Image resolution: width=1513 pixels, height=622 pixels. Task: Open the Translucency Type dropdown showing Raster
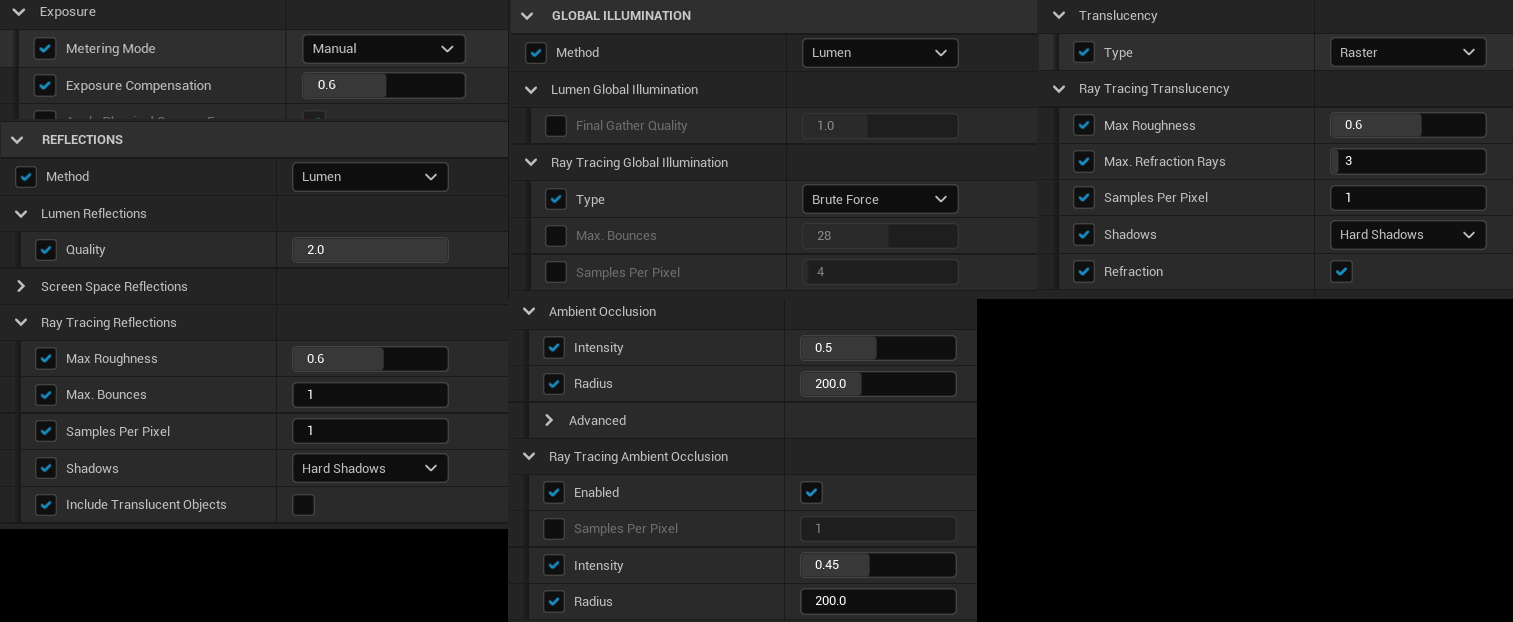[x=1407, y=53]
